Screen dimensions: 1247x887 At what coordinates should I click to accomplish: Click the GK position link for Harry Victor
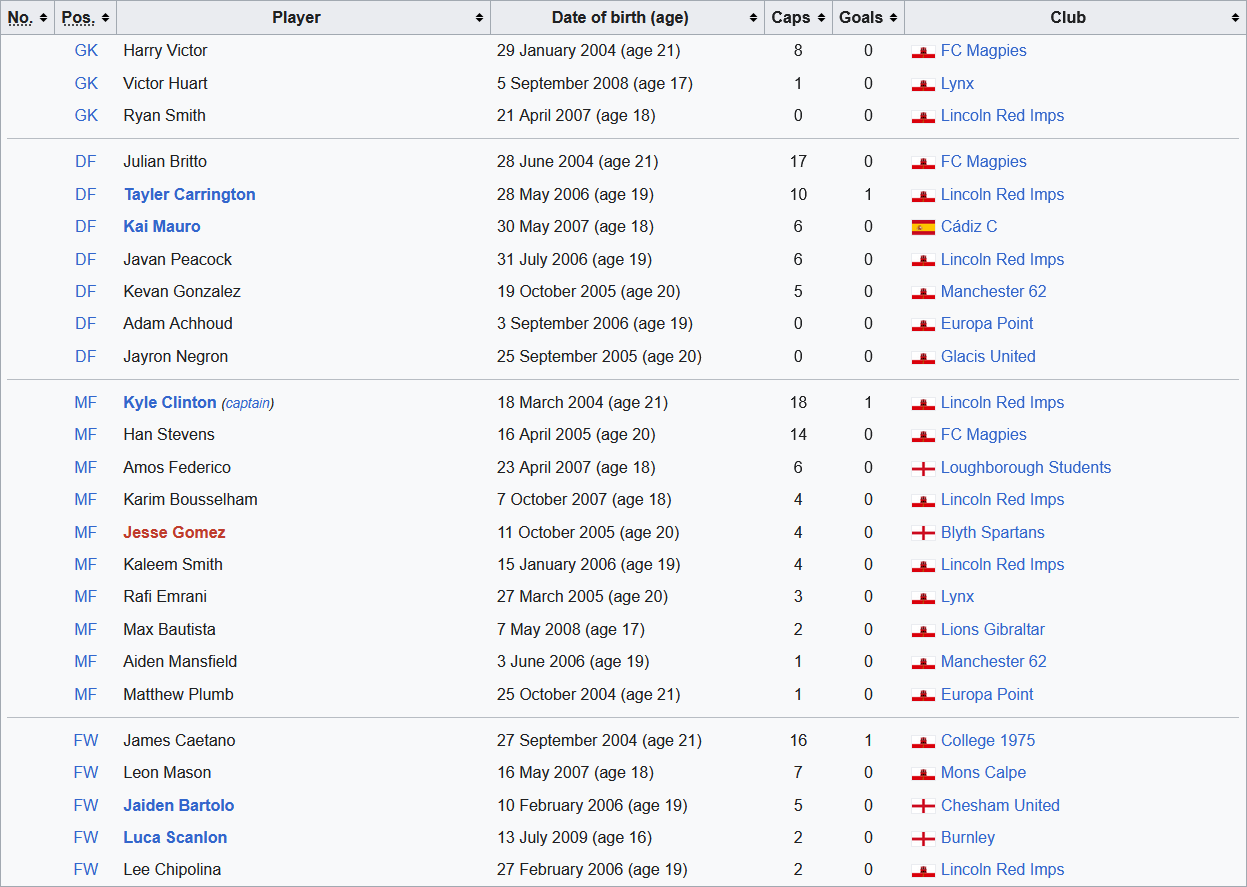click(86, 51)
